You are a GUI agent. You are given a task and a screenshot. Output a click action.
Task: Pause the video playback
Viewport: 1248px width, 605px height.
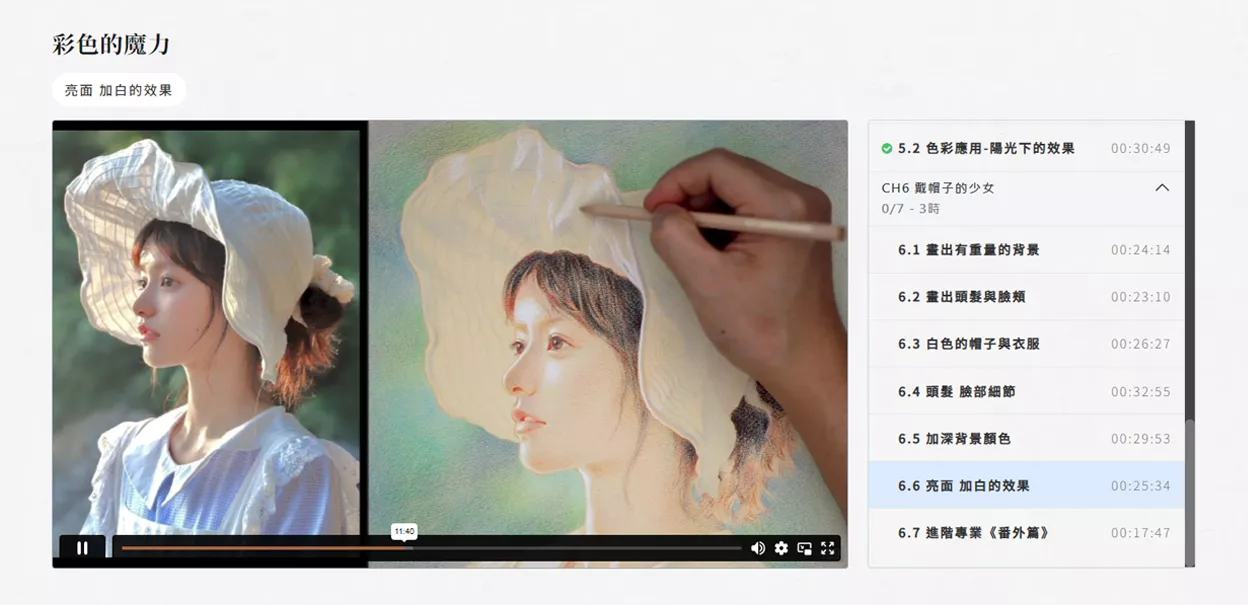click(83, 548)
